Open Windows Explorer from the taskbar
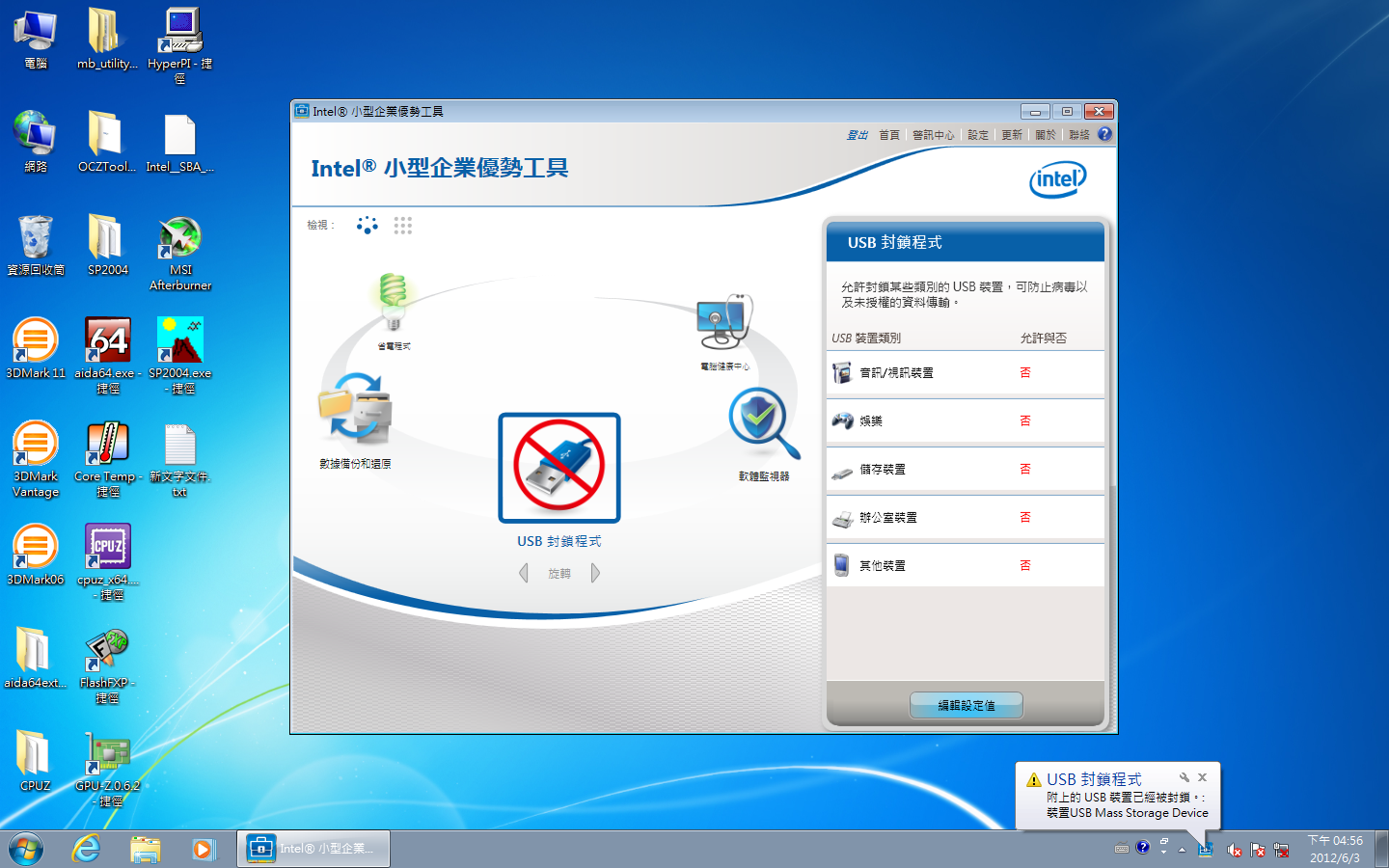The height and width of the screenshot is (868, 1389). 146,849
